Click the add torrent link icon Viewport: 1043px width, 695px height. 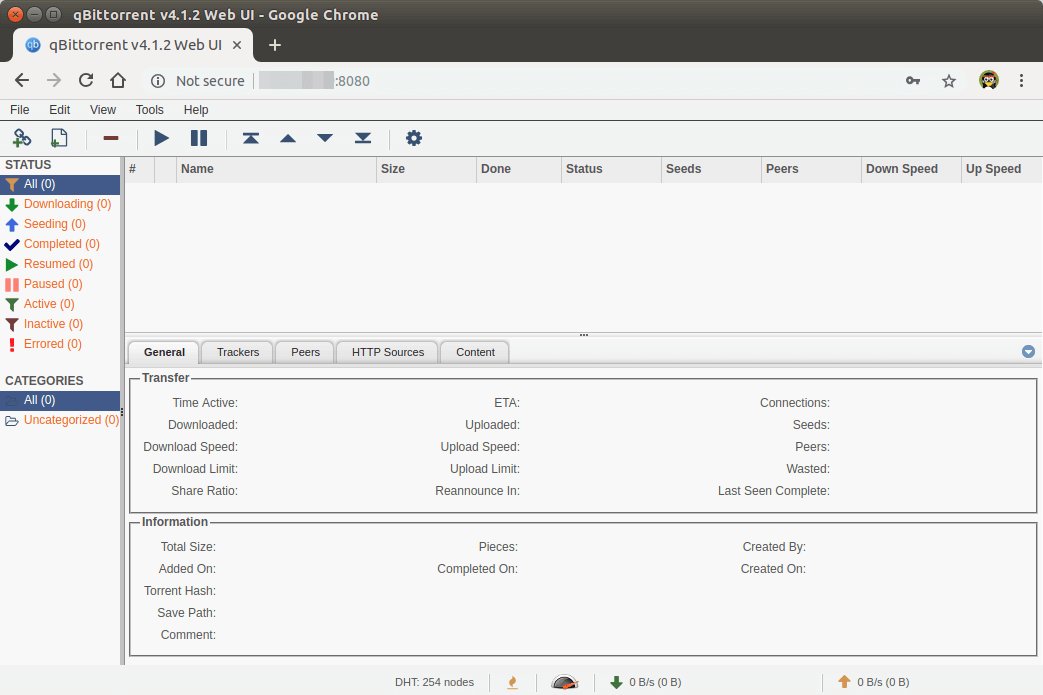click(x=22, y=138)
